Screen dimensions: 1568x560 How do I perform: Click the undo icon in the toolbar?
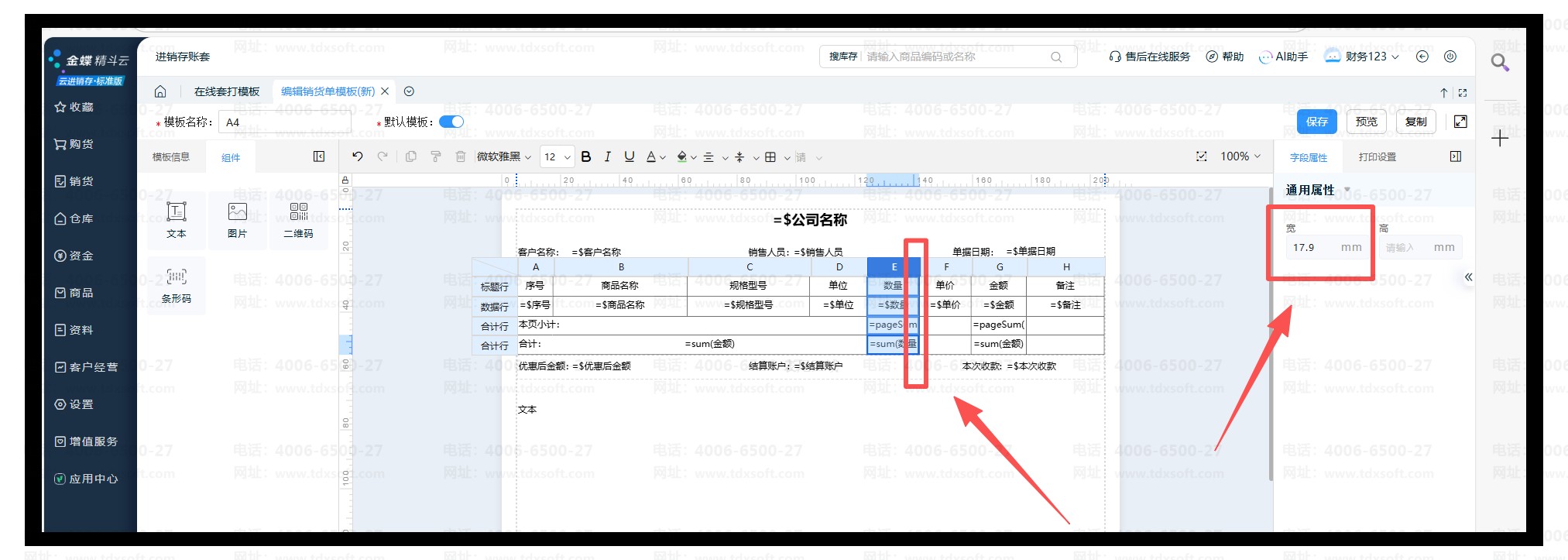357,156
